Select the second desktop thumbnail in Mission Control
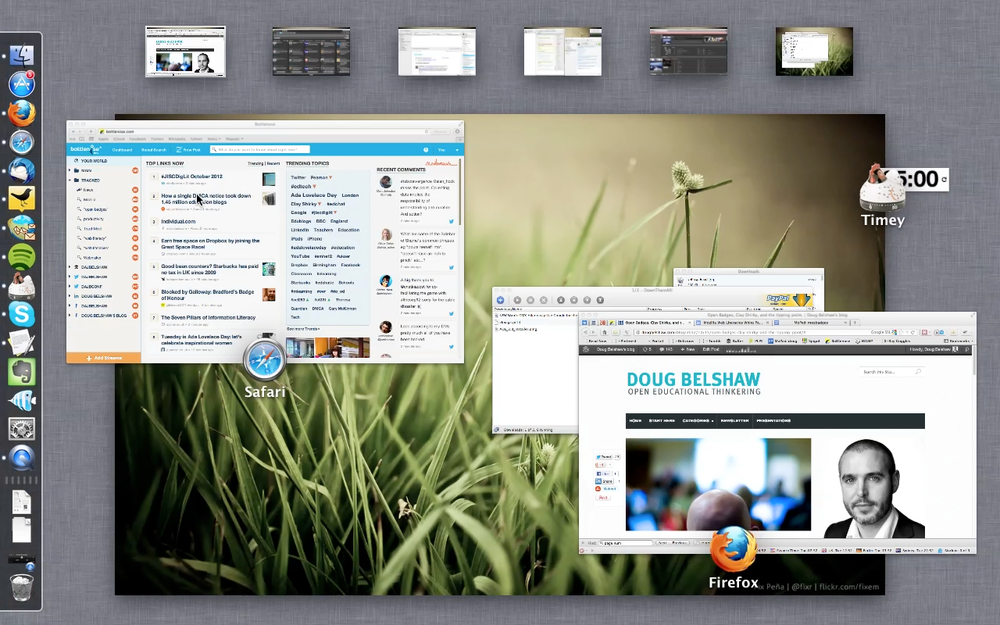Screen dimensions: 1000x625 point(311,50)
